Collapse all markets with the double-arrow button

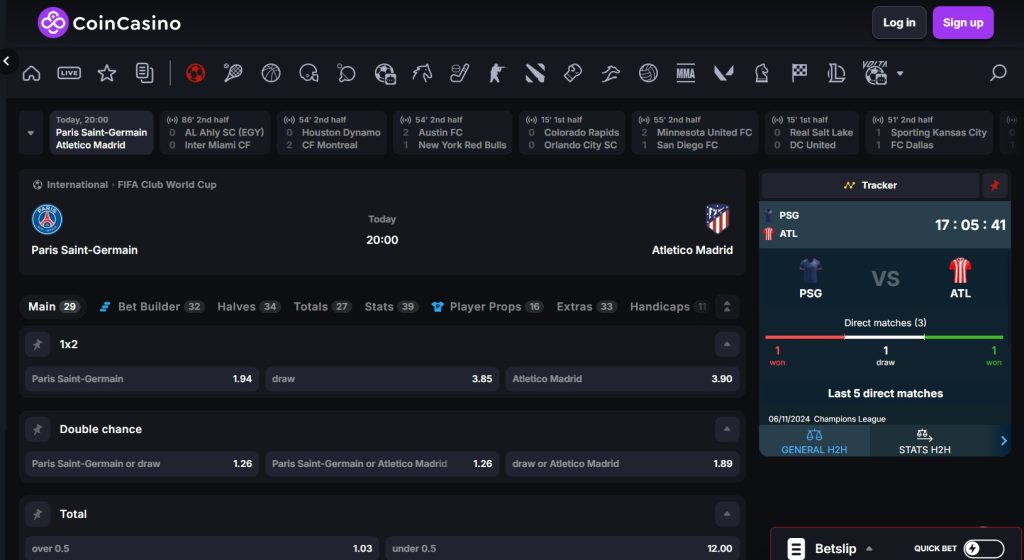(x=727, y=307)
